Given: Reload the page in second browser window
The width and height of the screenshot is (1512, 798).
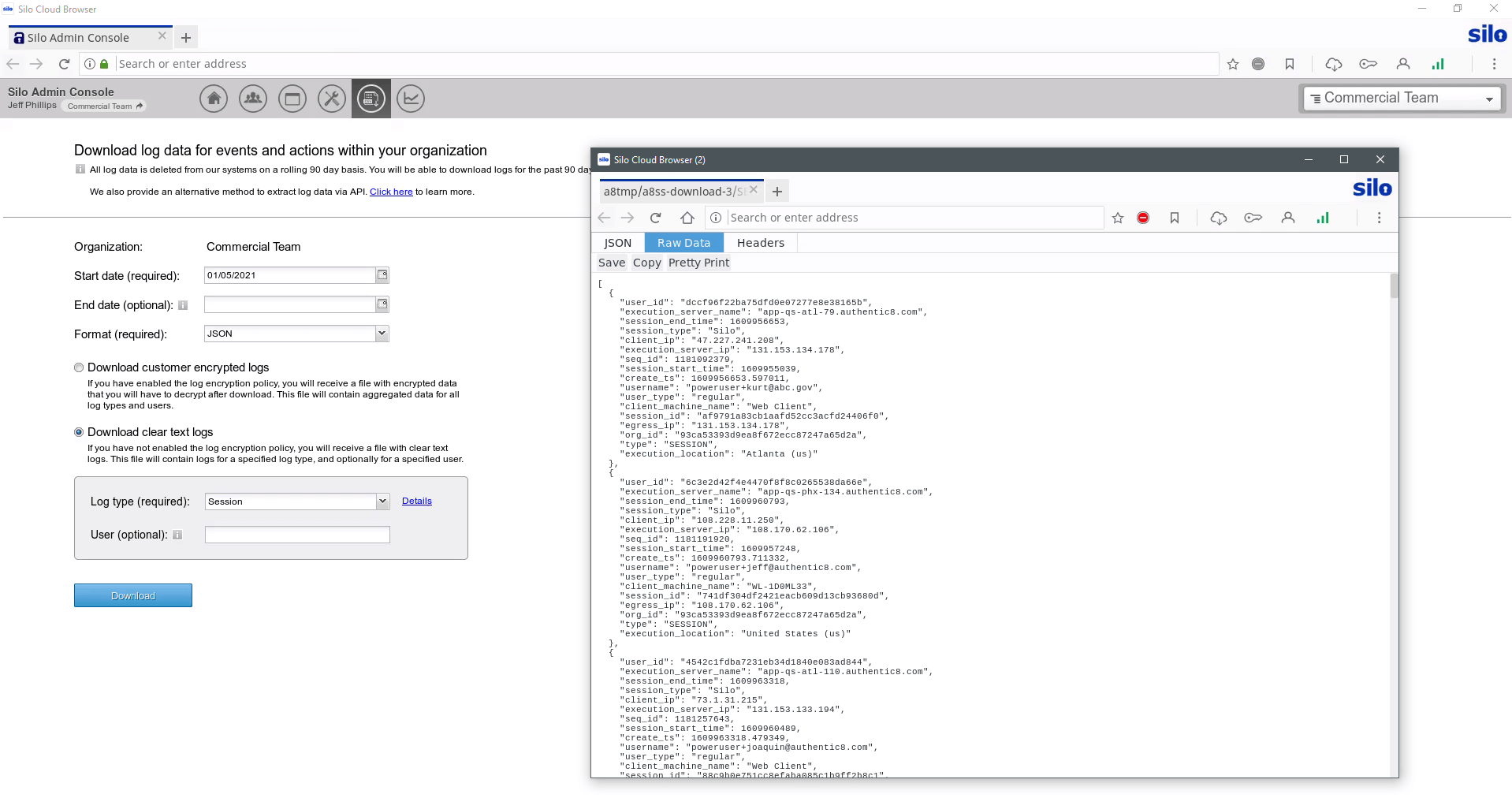Looking at the screenshot, I should click(x=655, y=218).
